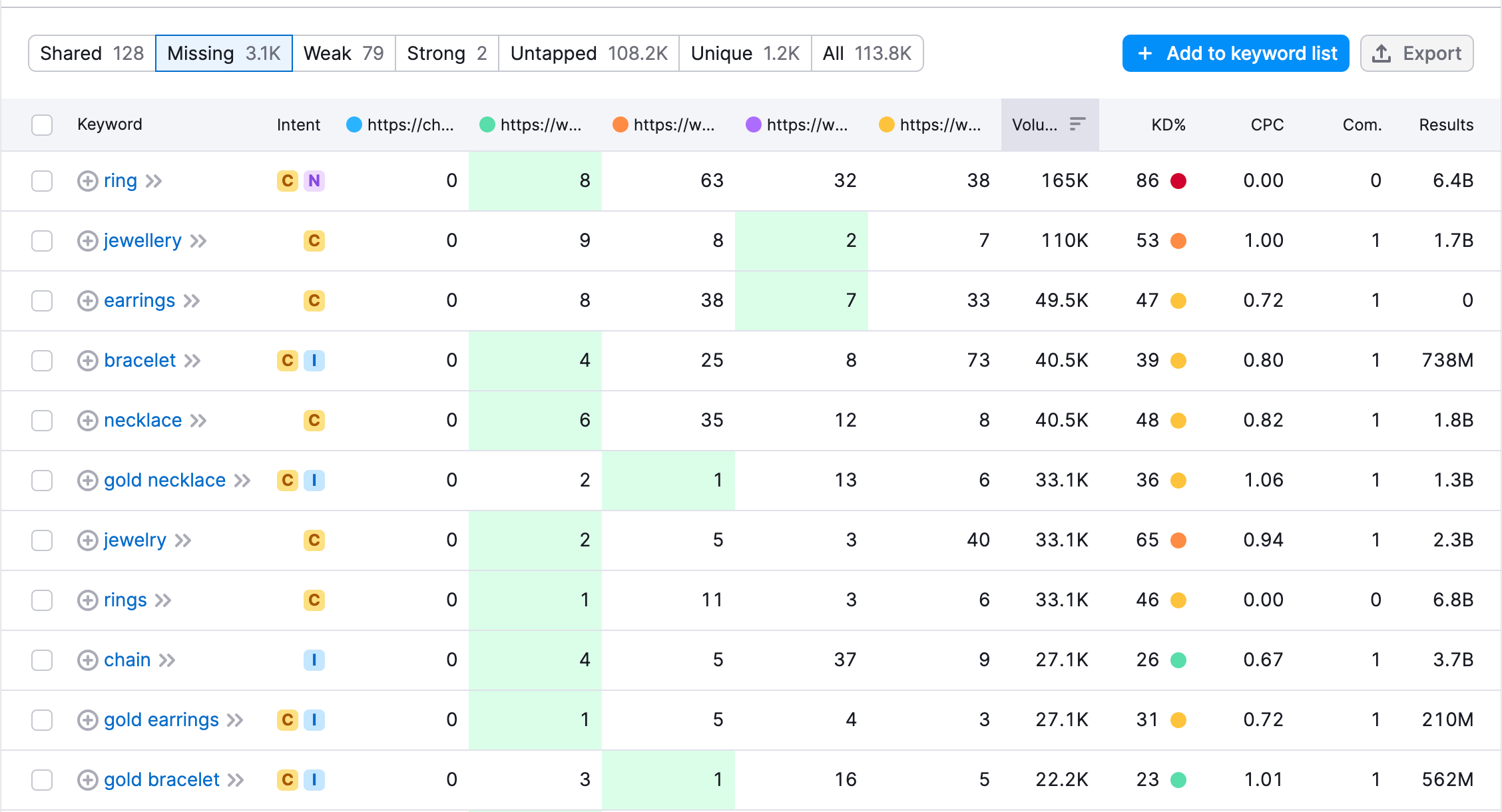
Task: Open the Weak keywords filter tab
Action: coord(344,53)
